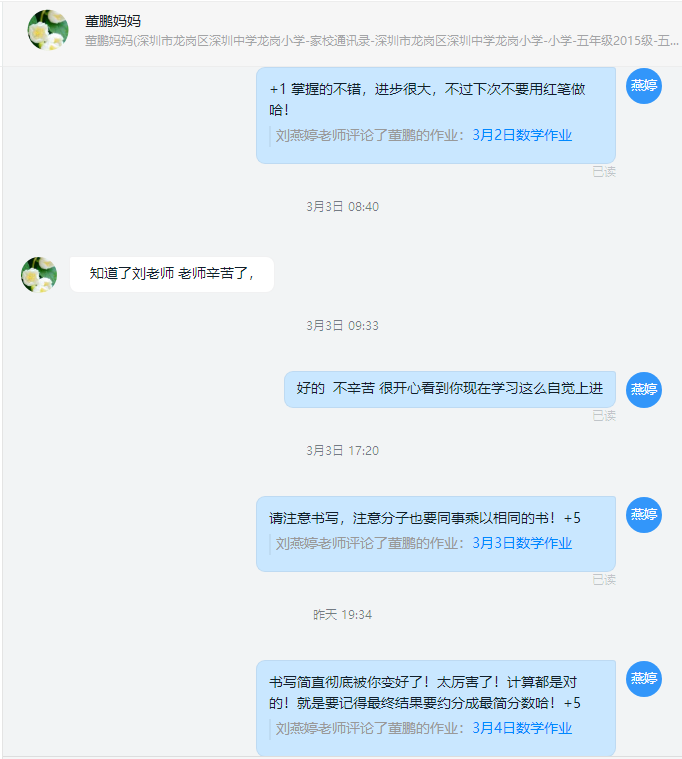Click the 已读 status under 不辛苦 message
682x759 pixels.
pyautogui.click(x=604, y=416)
